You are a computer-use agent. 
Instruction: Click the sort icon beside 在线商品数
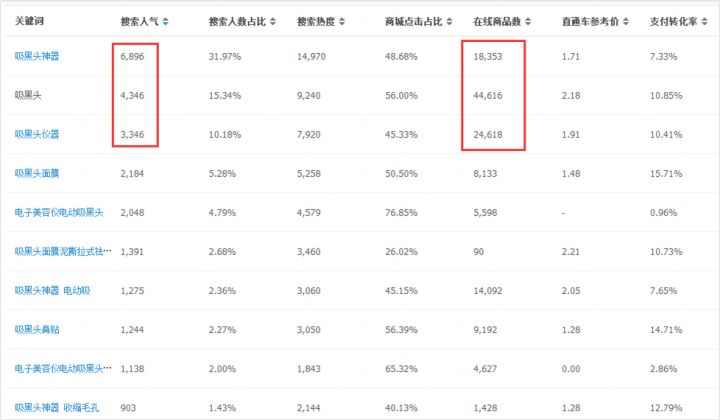(x=528, y=21)
